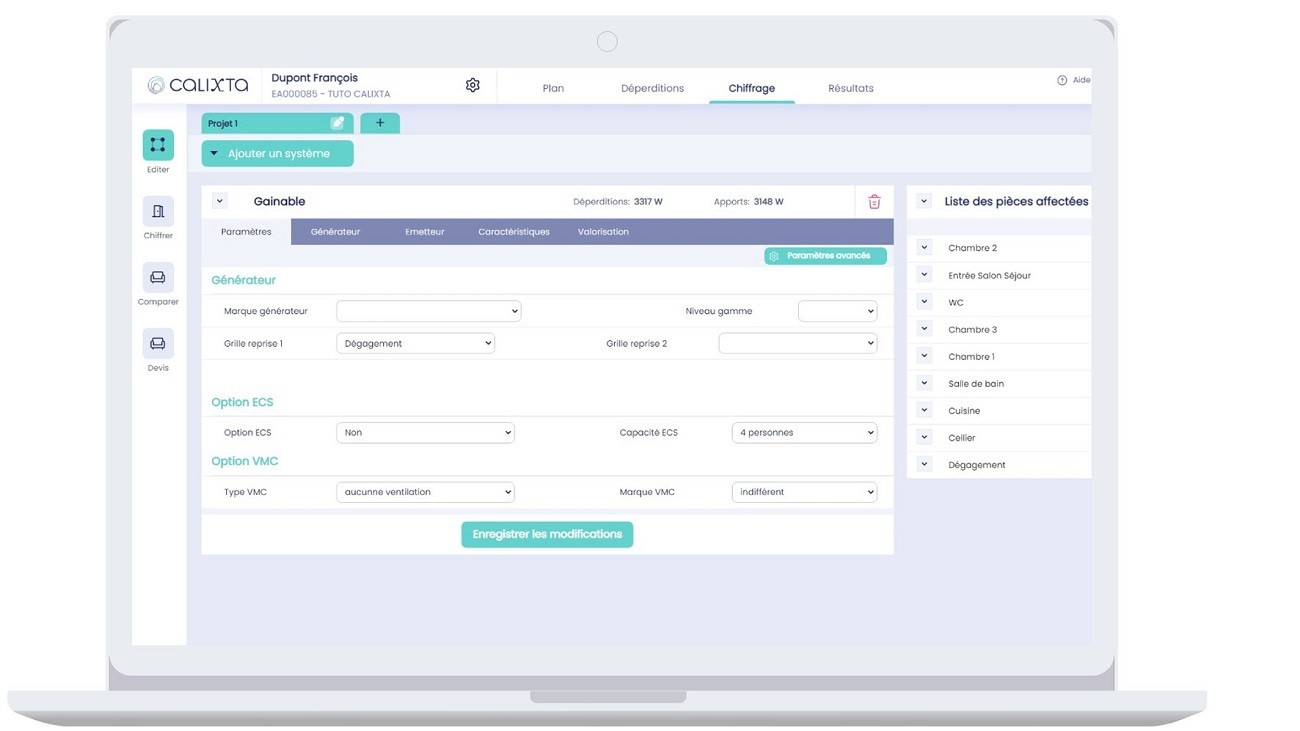
Task: Switch to the Déperditions tab
Action: (652, 87)
